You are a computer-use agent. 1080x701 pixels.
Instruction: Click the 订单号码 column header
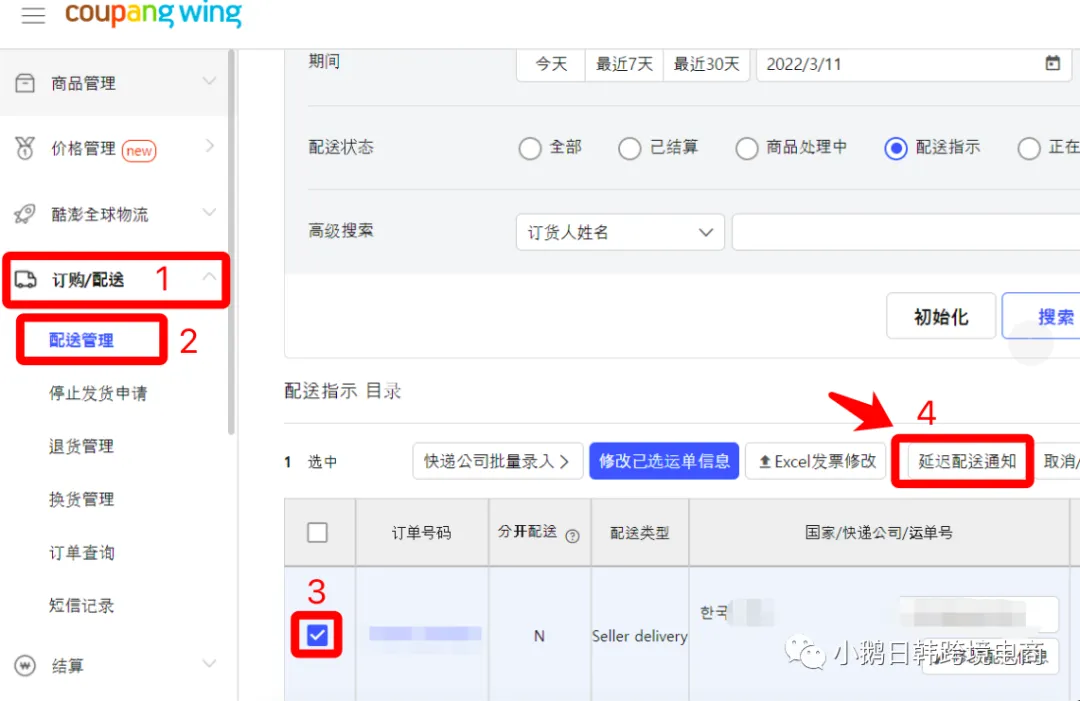point(422,532)
